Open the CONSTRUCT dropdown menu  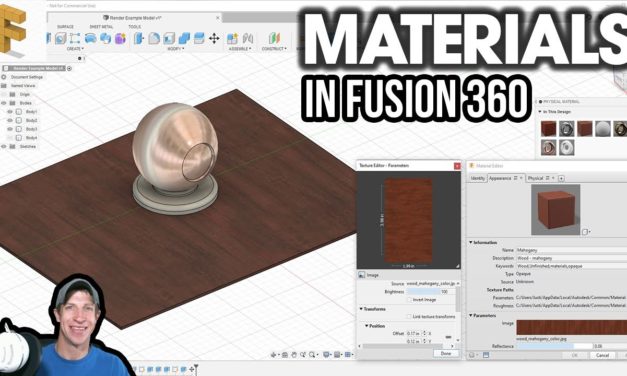[274, 48]
